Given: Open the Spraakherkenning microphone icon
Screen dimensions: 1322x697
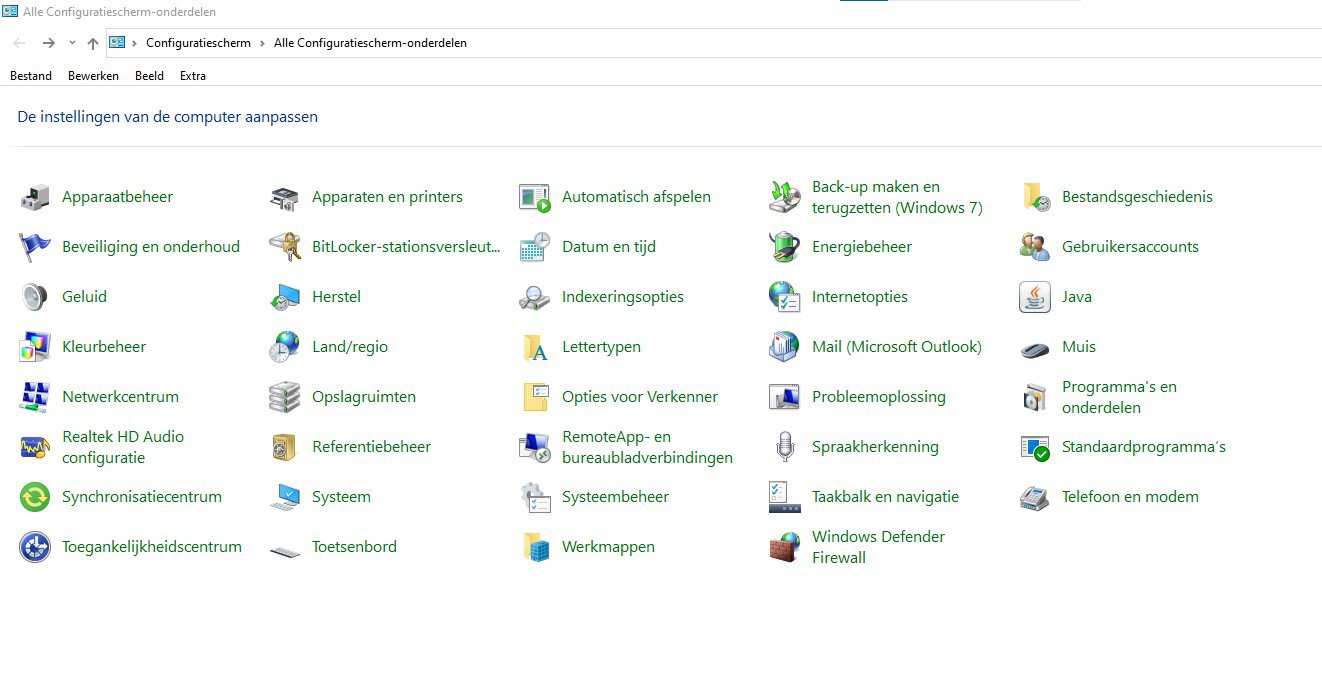Looking at the screenshot, I should point(785,447).
